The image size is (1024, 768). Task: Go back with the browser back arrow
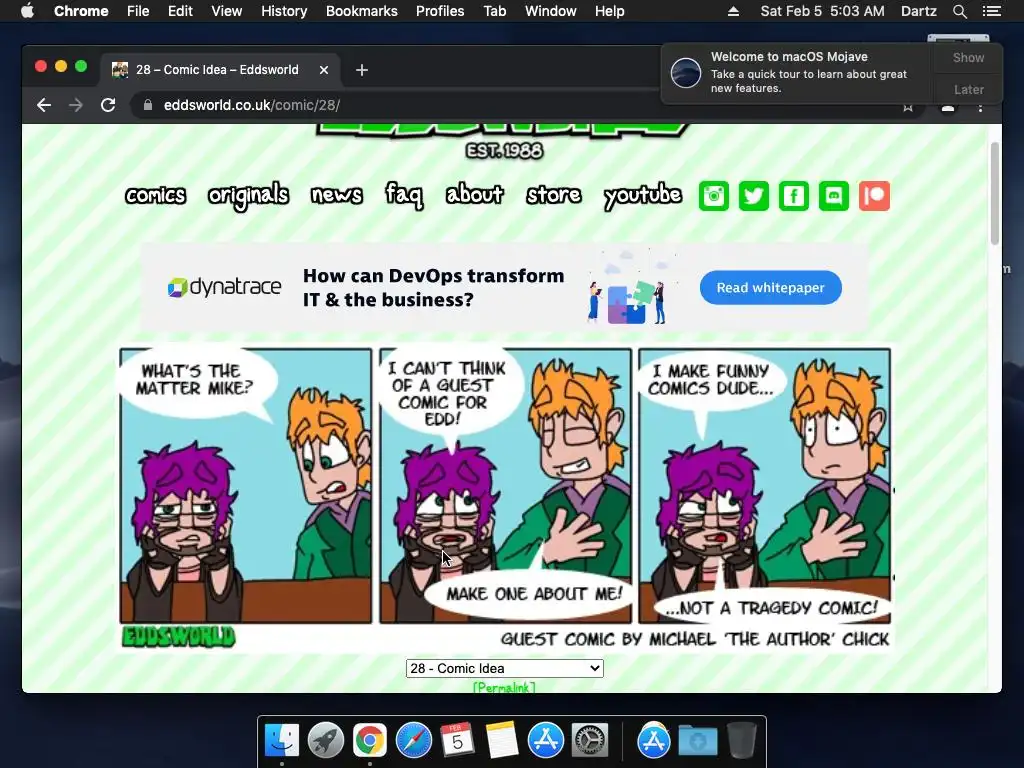[44, 105]
